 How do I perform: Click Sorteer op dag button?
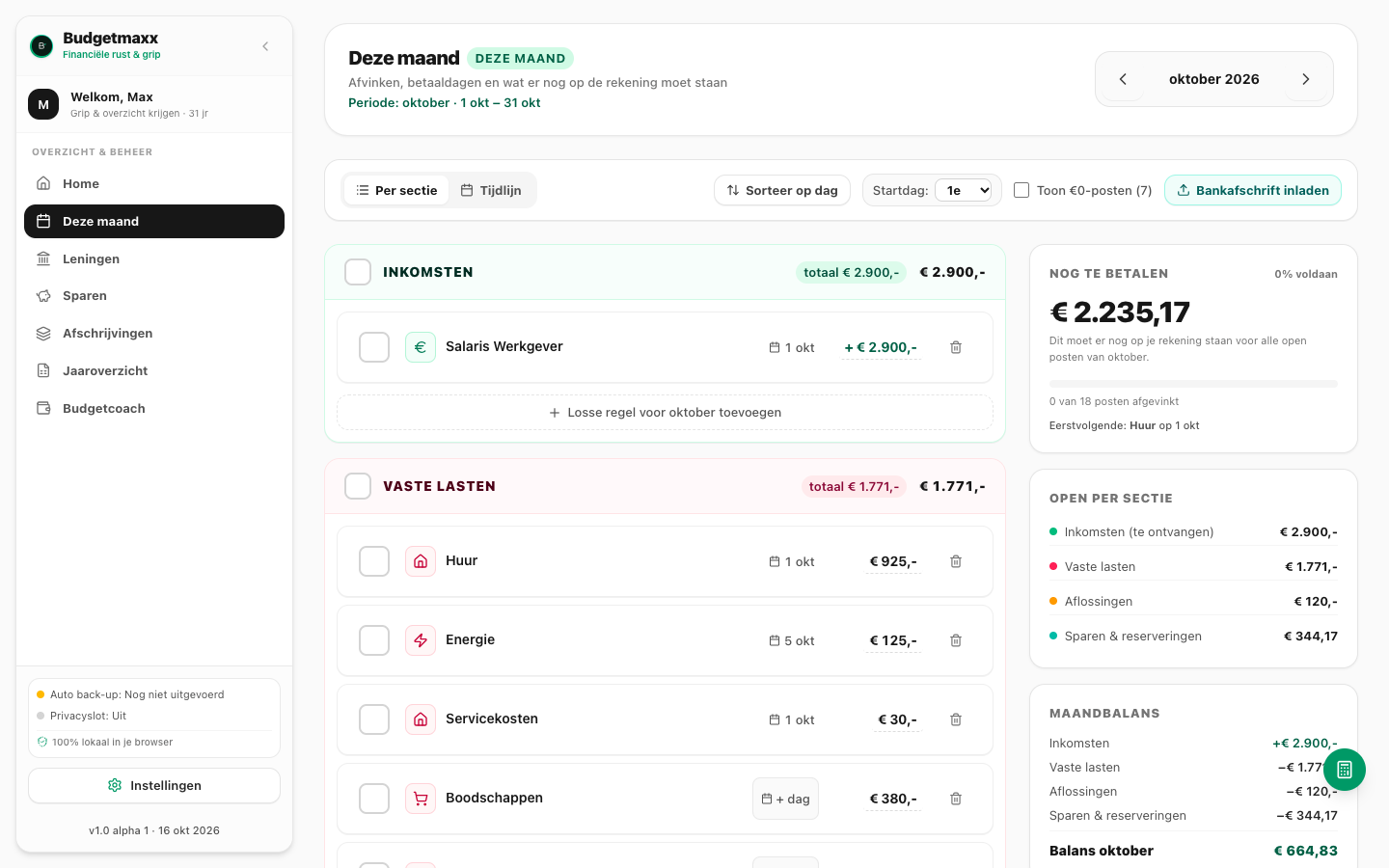(782, 190)
